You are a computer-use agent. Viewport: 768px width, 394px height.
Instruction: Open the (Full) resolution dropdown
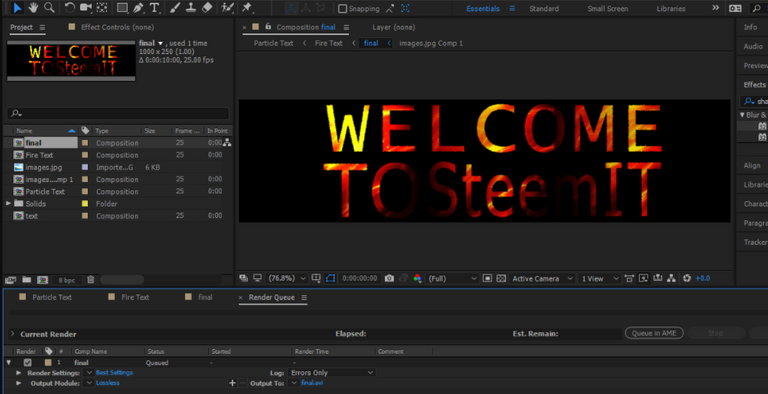(452, 278)
